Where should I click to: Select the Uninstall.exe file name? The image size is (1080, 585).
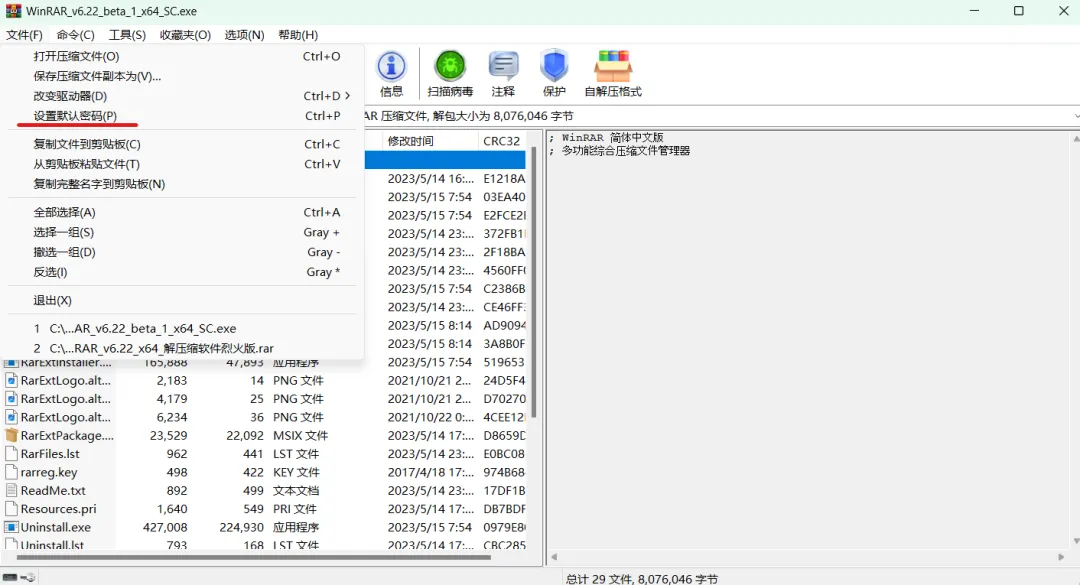coord(56,527)
